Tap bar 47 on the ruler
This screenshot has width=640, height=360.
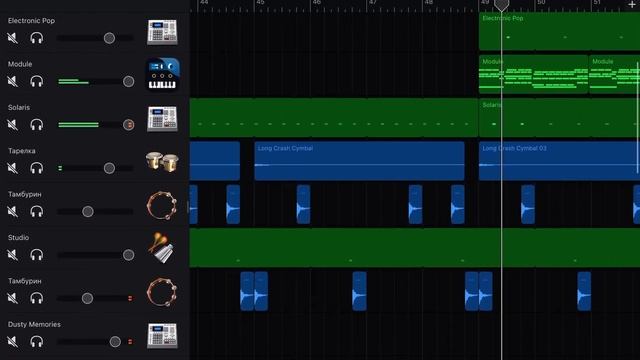[373, 3]
